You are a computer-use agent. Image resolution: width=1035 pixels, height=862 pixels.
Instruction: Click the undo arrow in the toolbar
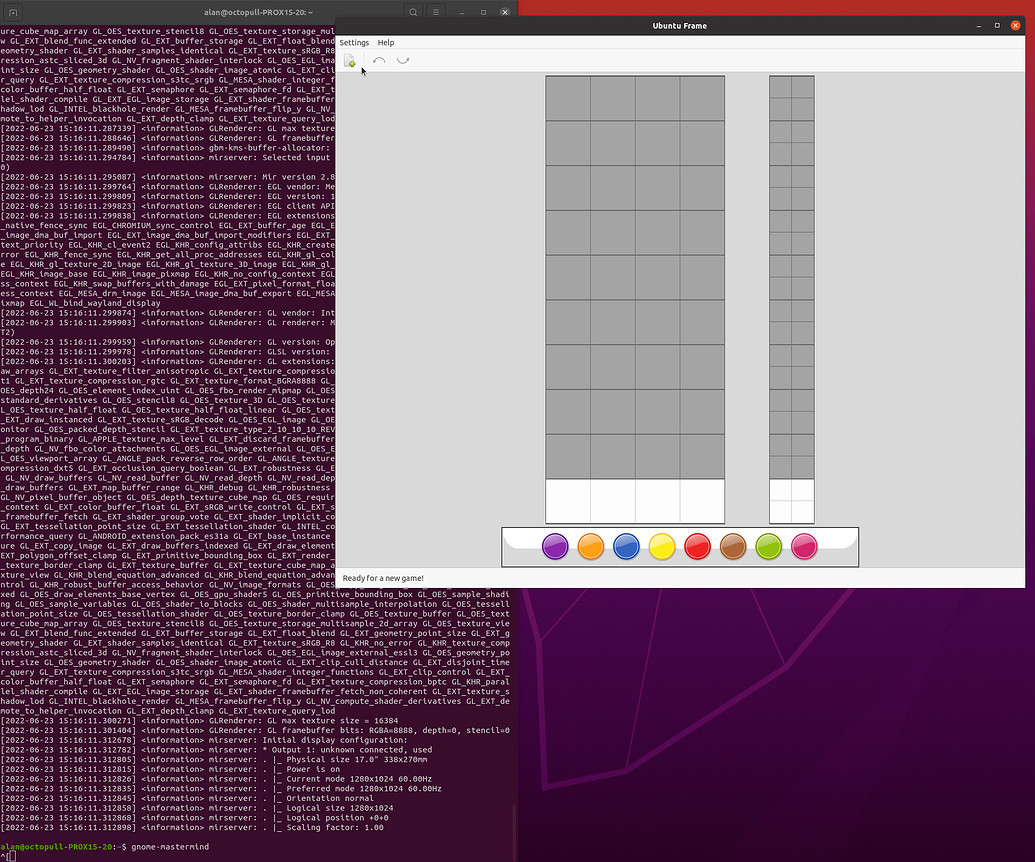tap(378, 61)
